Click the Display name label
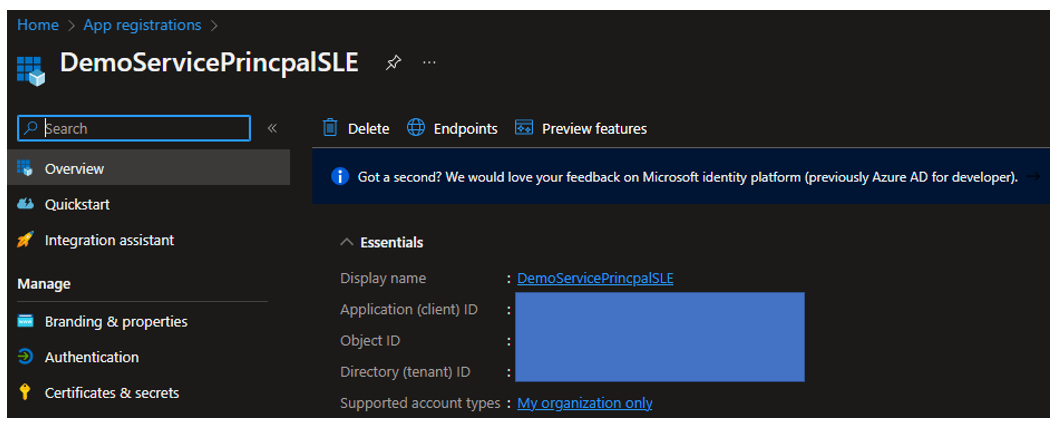The width and height of the screenshot is (1060, 430). (383, 278)
